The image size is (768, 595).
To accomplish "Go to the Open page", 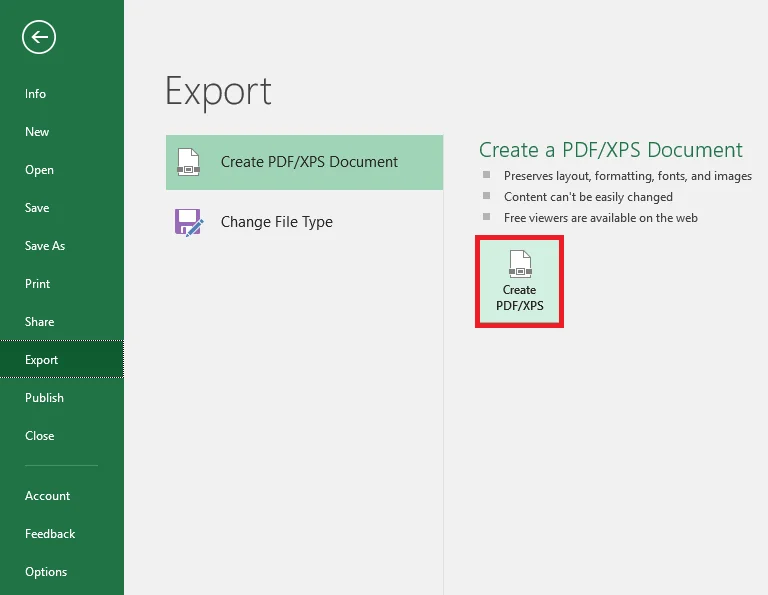I will (40, 170).
